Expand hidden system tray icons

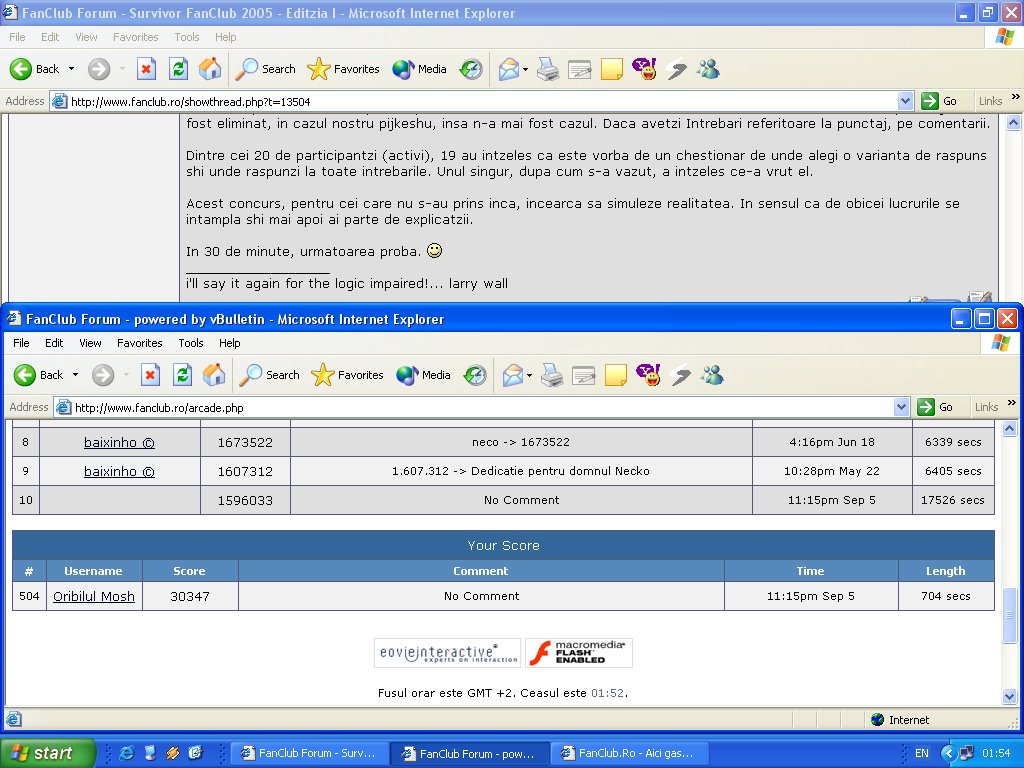948,753
